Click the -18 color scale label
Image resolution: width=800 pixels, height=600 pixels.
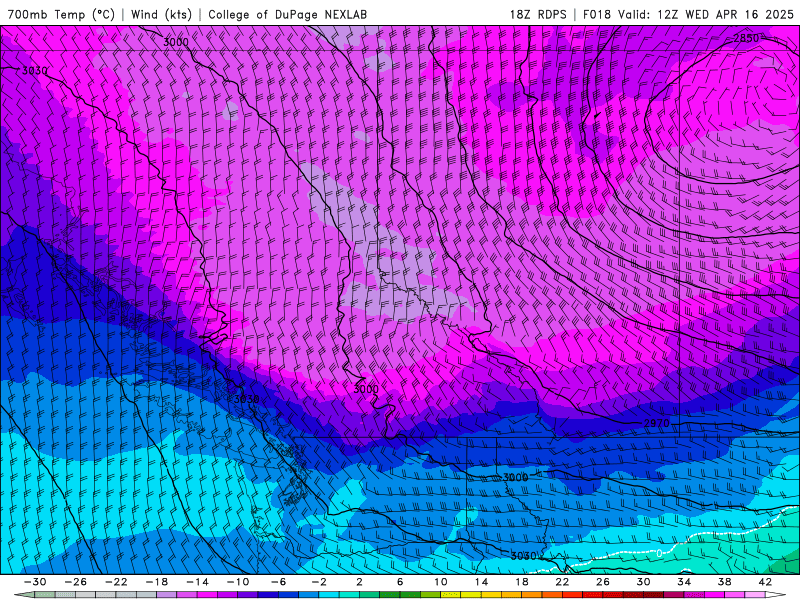[x=157, y=582]
